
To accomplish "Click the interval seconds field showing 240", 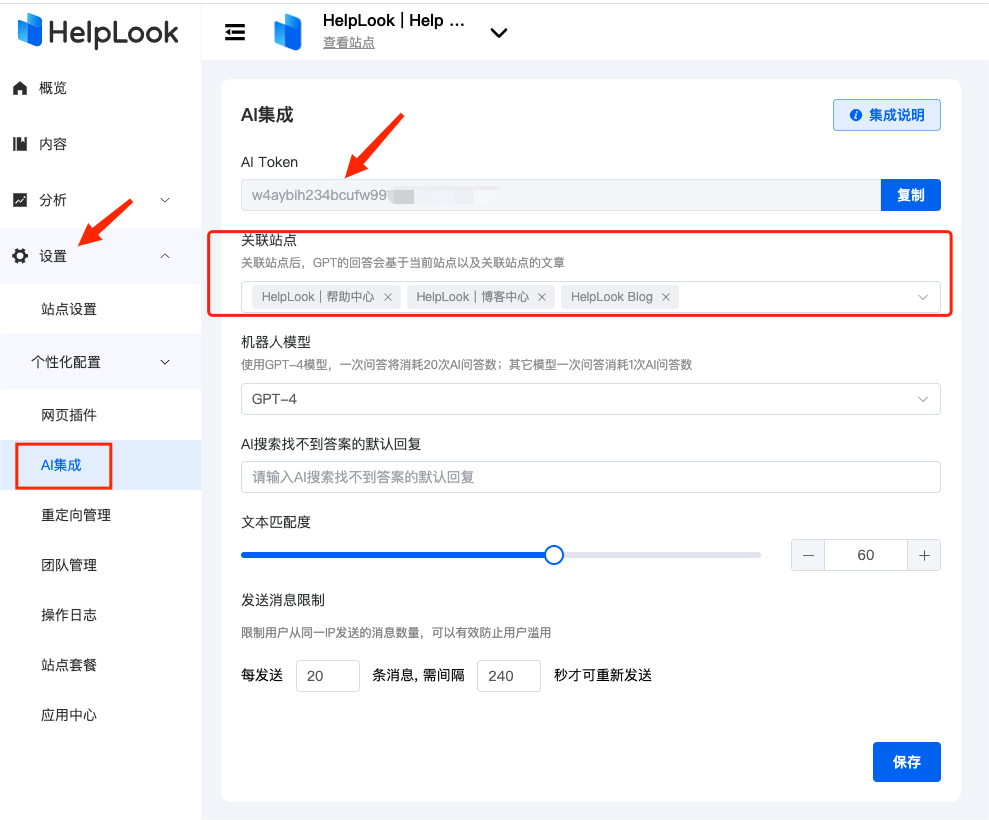I will pyautogui.click(x=509, y=676).
